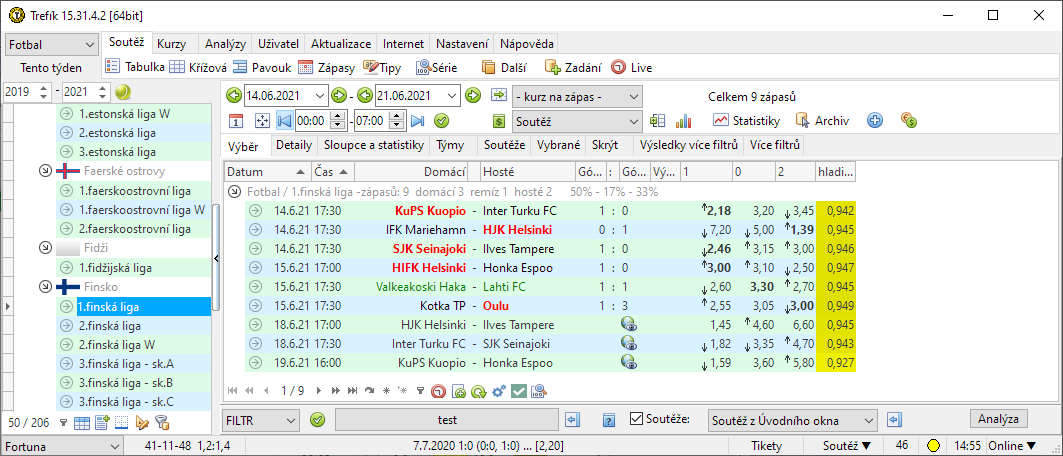
Task: Open the Kurzy menu tab
Action: click(x=172, y=44)
